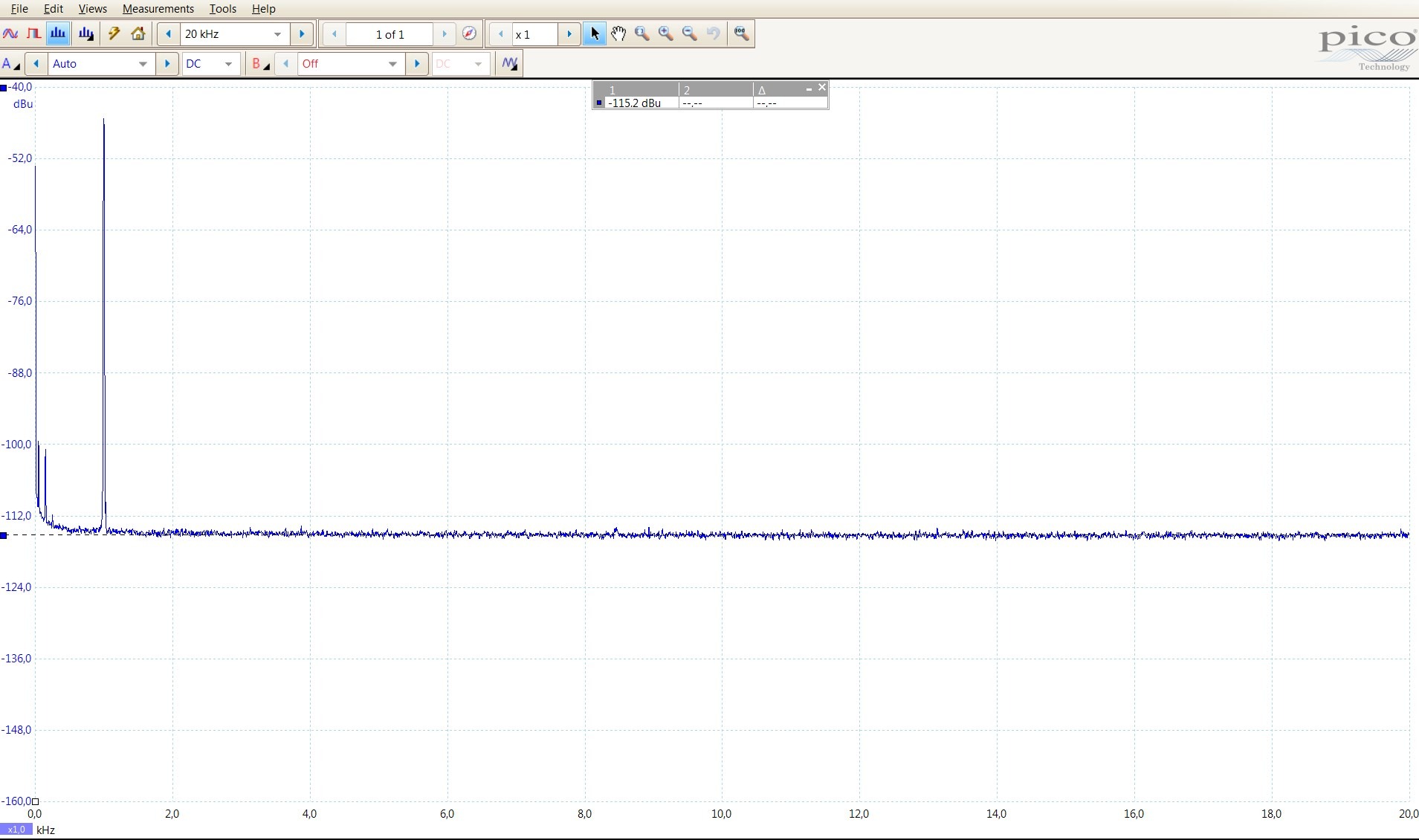
Task: Increase channel A range from Auto
Action: point(167,64)
